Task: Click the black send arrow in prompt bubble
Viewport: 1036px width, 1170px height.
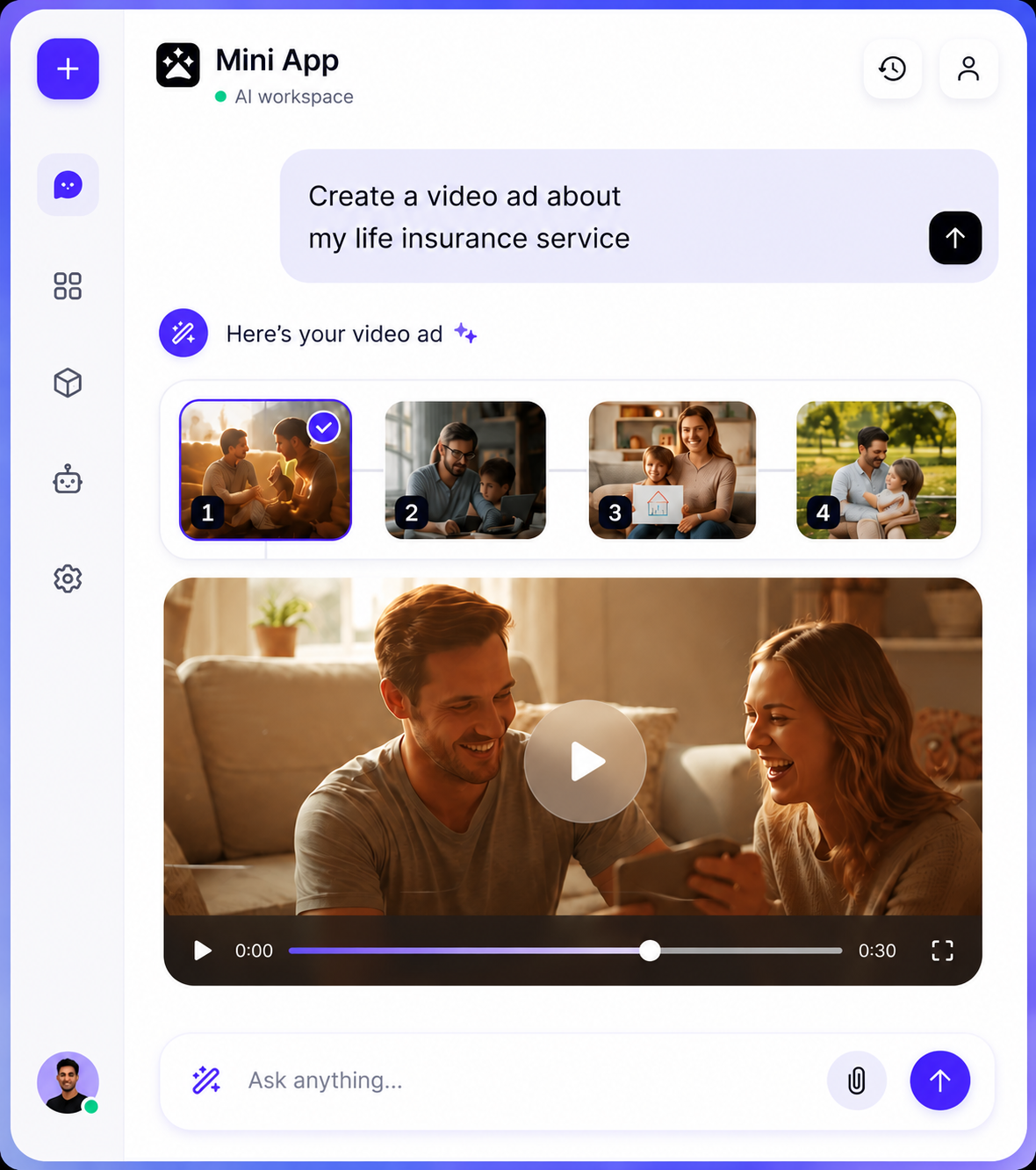Action: point(955,238)
